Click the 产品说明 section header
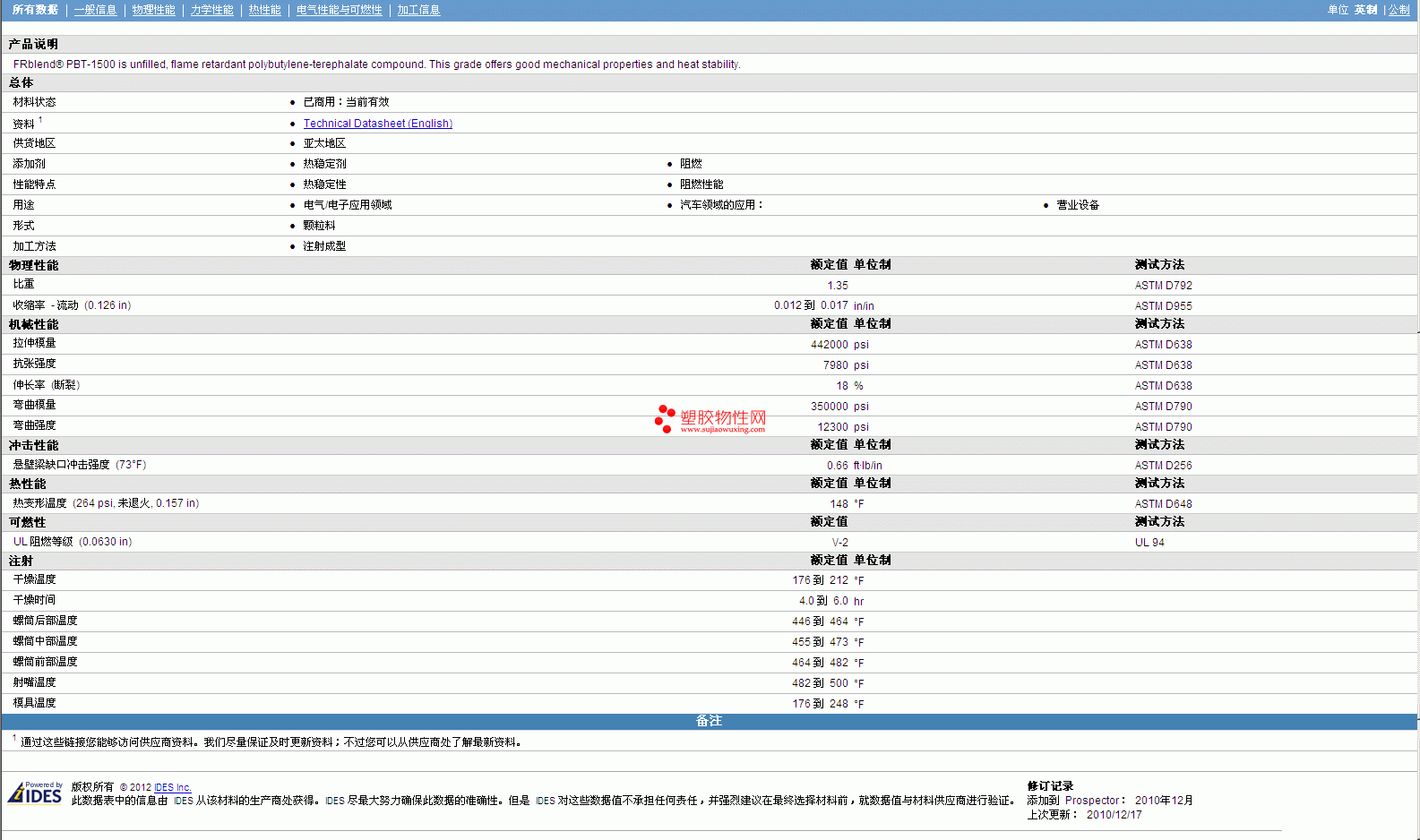 [33, 44]
